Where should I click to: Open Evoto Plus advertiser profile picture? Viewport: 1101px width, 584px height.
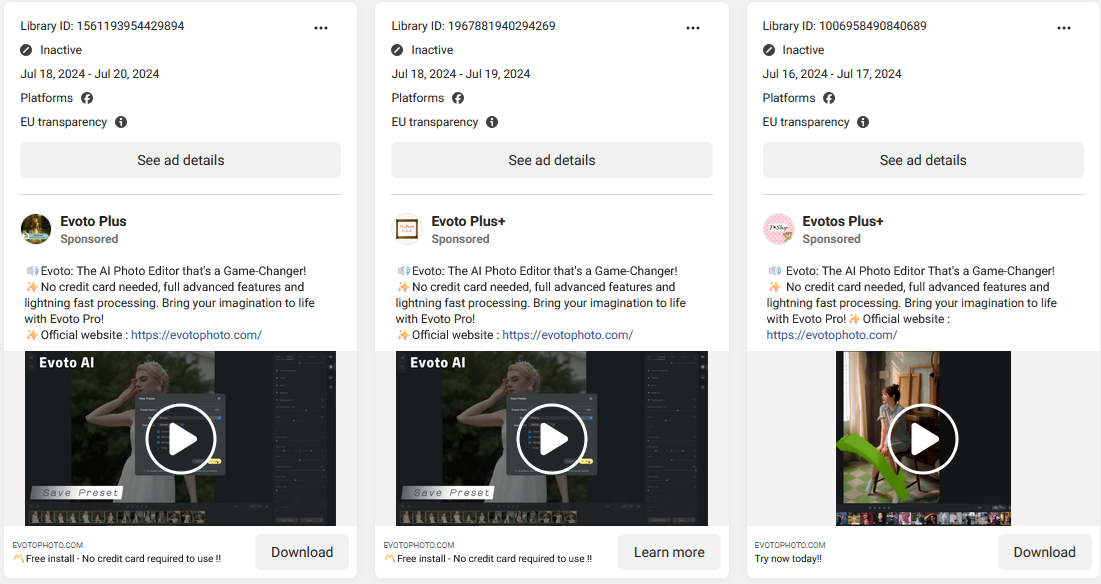point(36,229)
